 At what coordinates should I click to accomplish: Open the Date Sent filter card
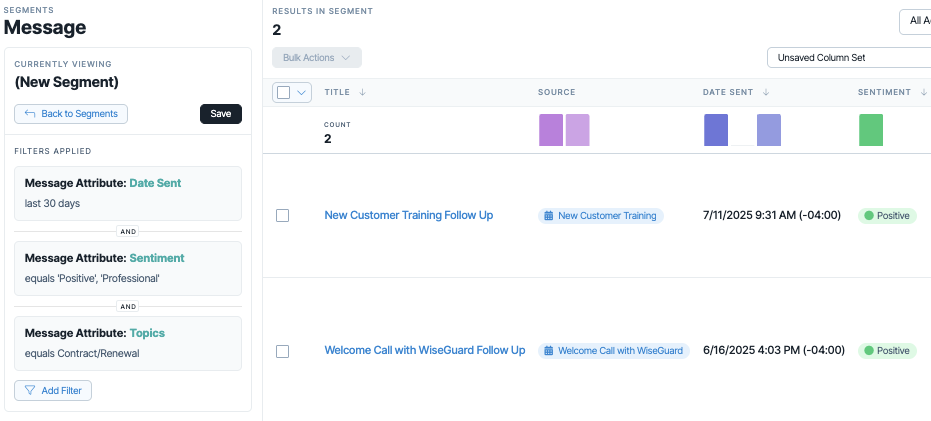click(128, 194)
